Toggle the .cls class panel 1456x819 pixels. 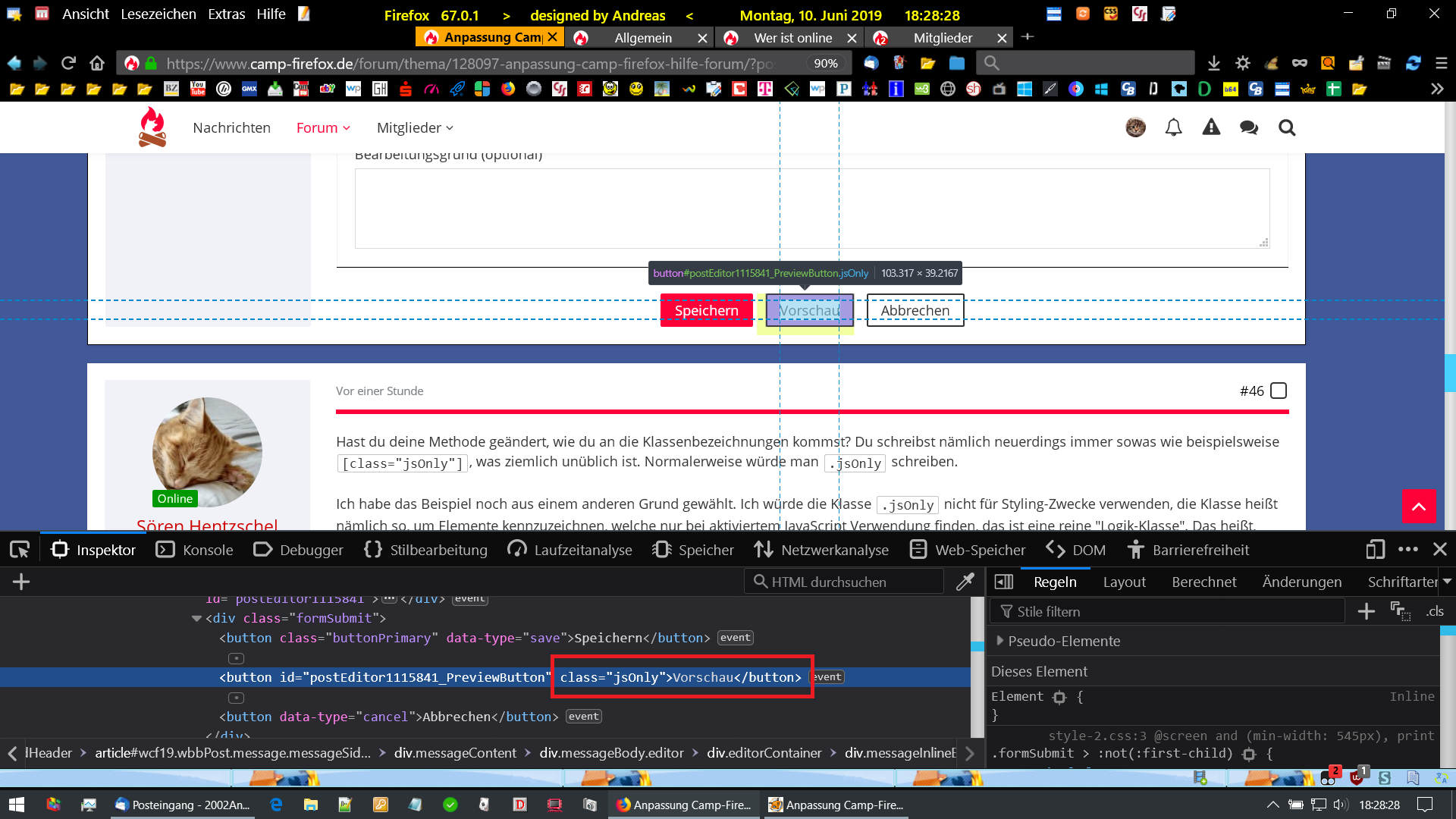[1434, 611]
